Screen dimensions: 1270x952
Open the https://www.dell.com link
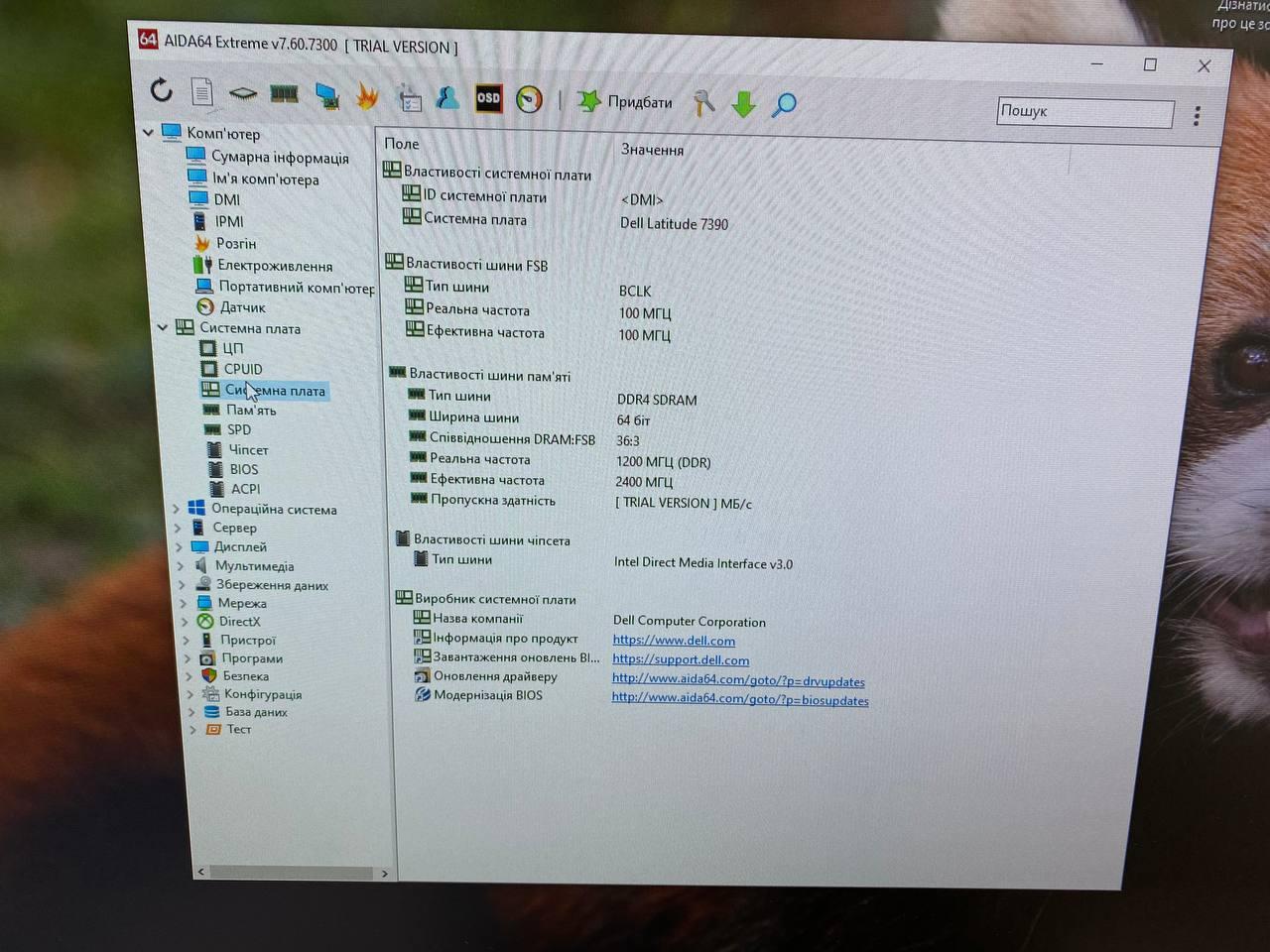tap(674, 641)
